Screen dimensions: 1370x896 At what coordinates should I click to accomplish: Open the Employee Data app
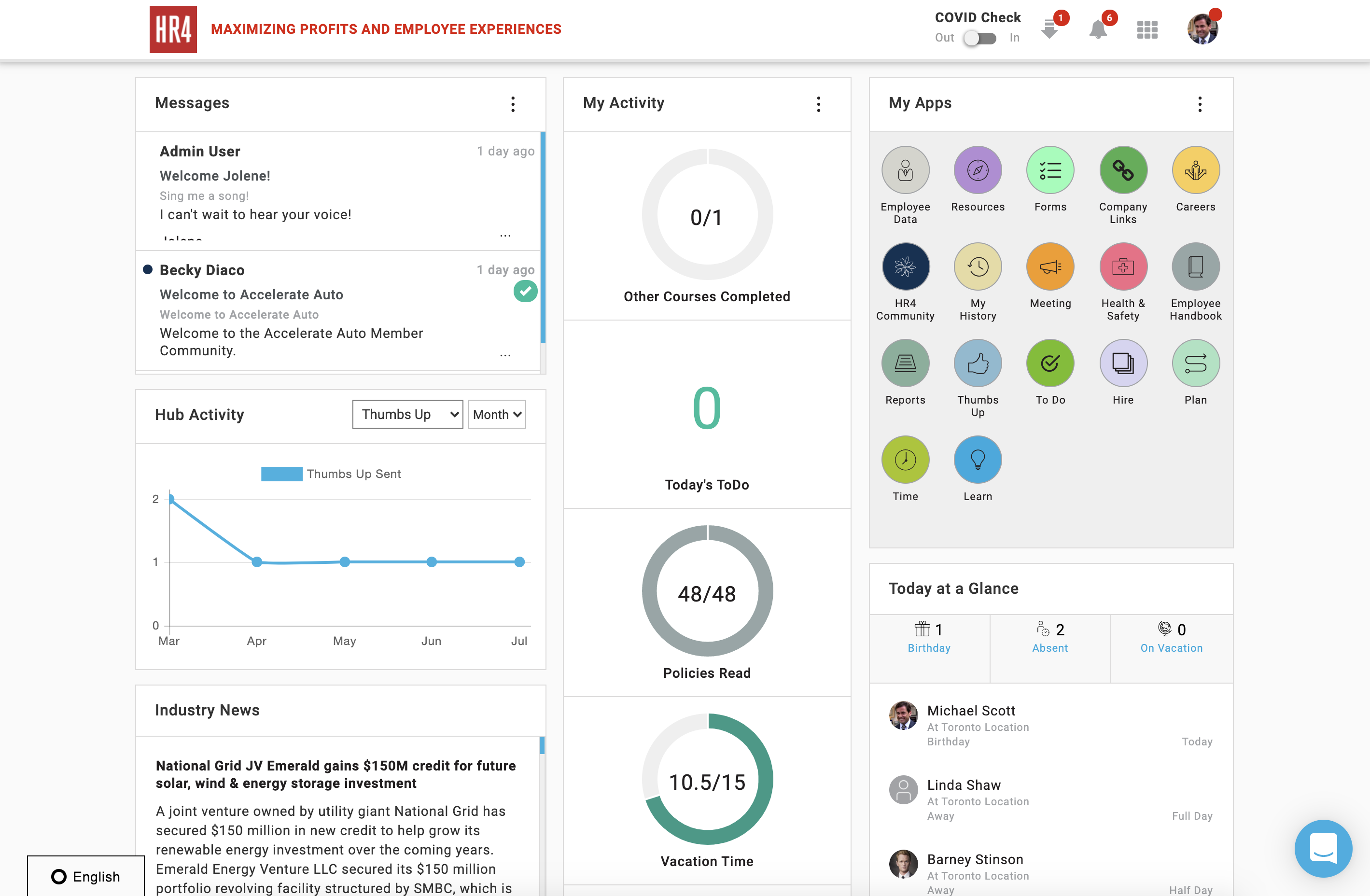[x=905, y=170]
